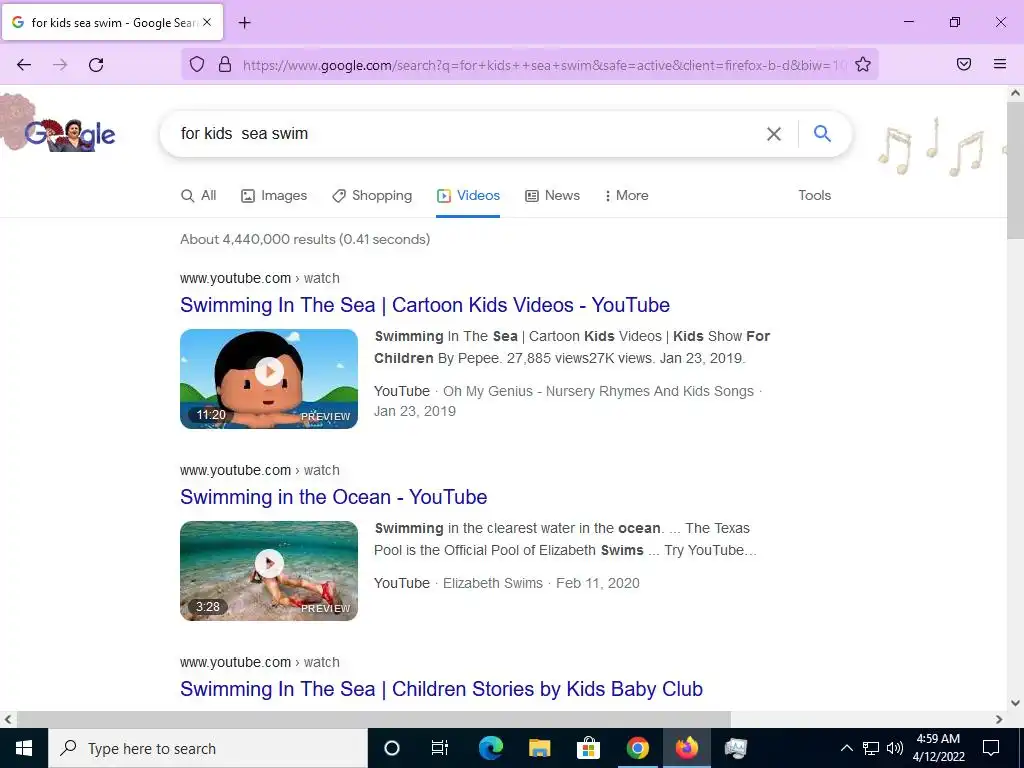Open the notification center
The height and width of the screenshot is (768, 1024).
coord(991,748)
